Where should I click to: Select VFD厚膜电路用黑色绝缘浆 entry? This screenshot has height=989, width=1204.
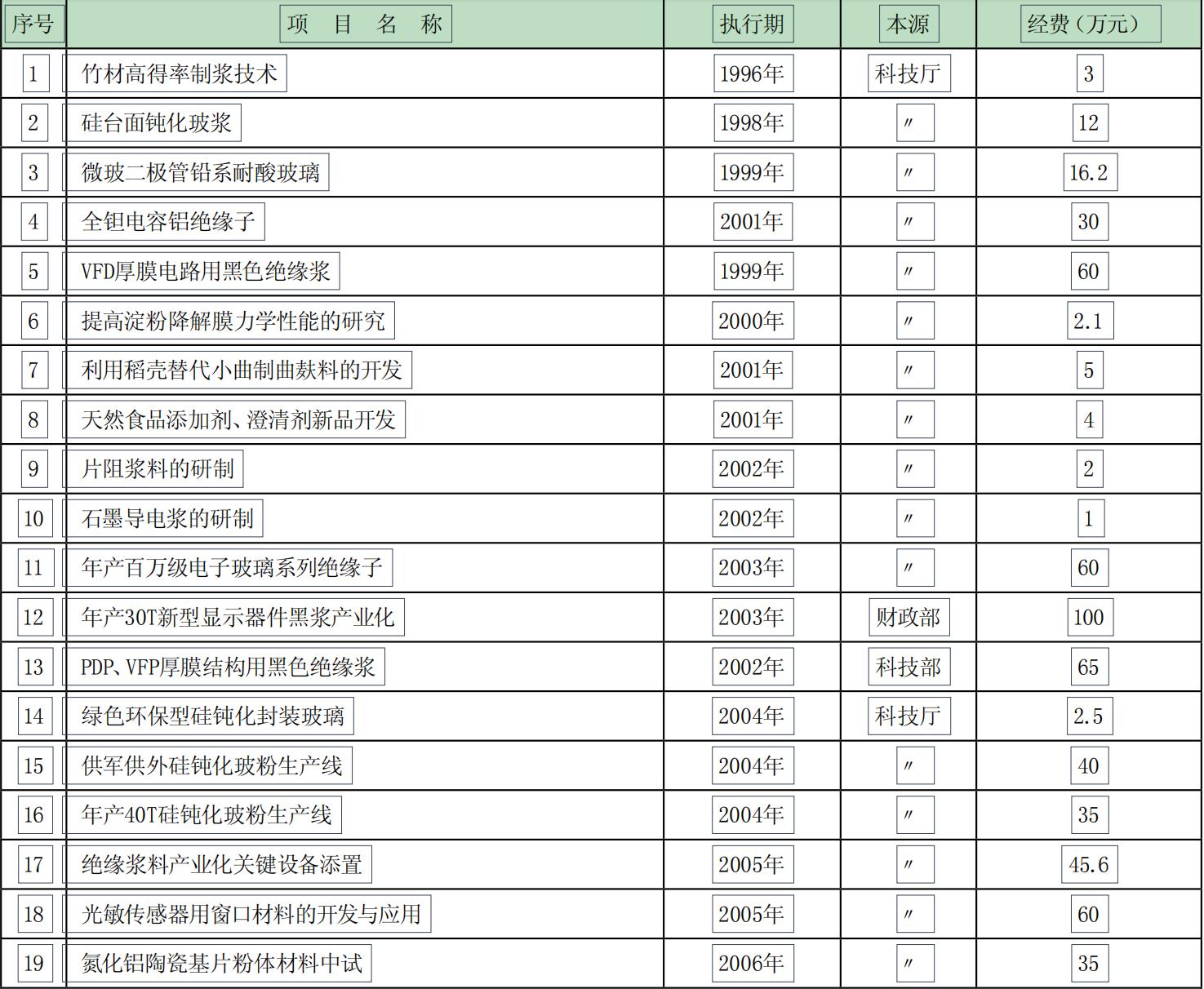point(202,271)
